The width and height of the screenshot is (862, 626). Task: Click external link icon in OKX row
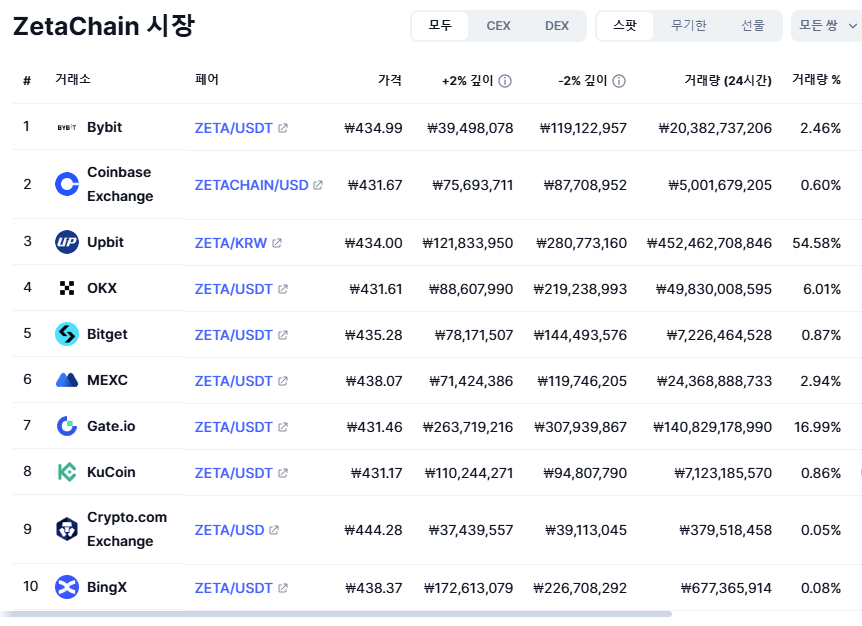click(x=283, y=289)
